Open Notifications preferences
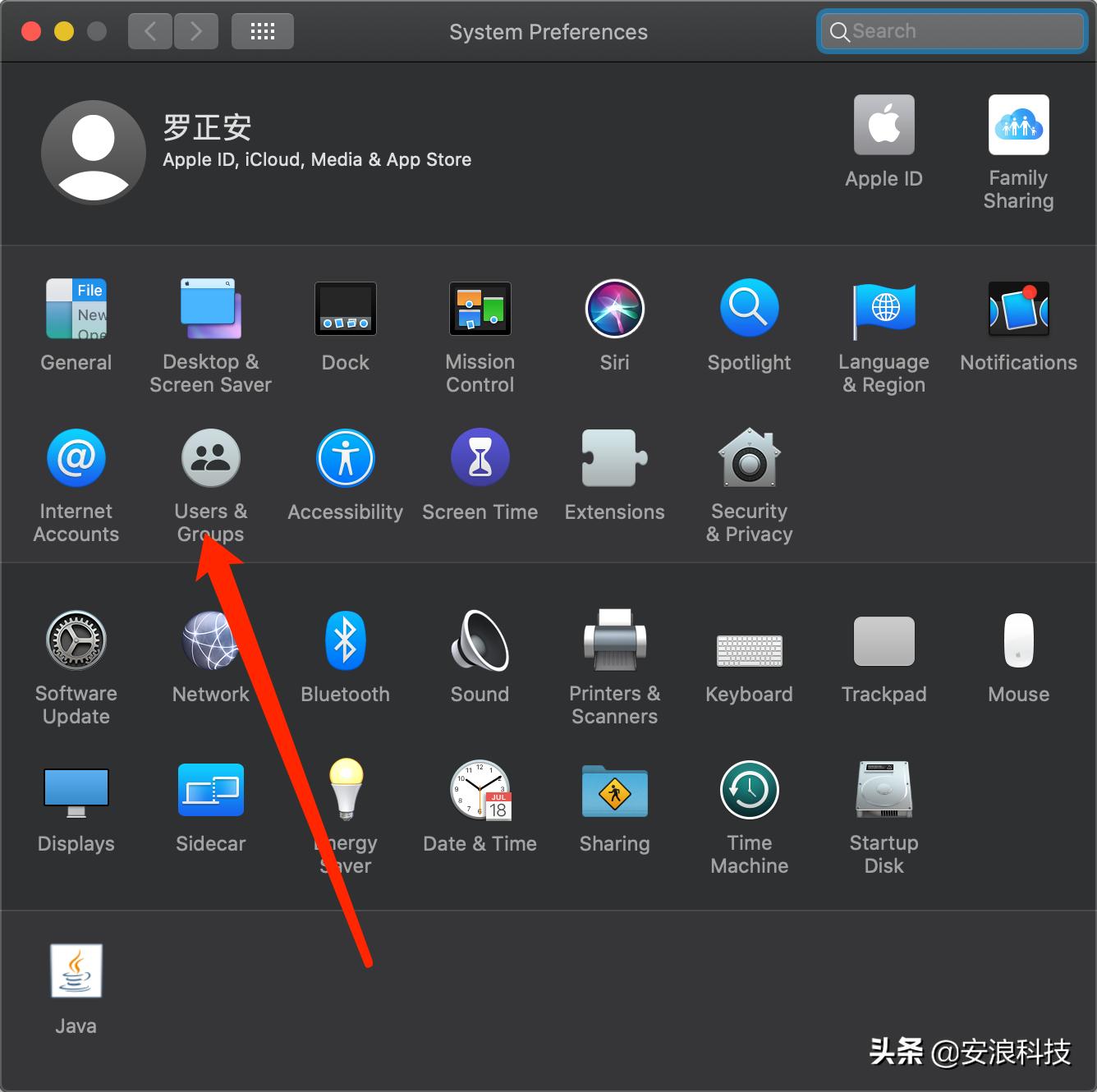The height and width of the screenshot is (1092, 1097). tap(1018, 309)
